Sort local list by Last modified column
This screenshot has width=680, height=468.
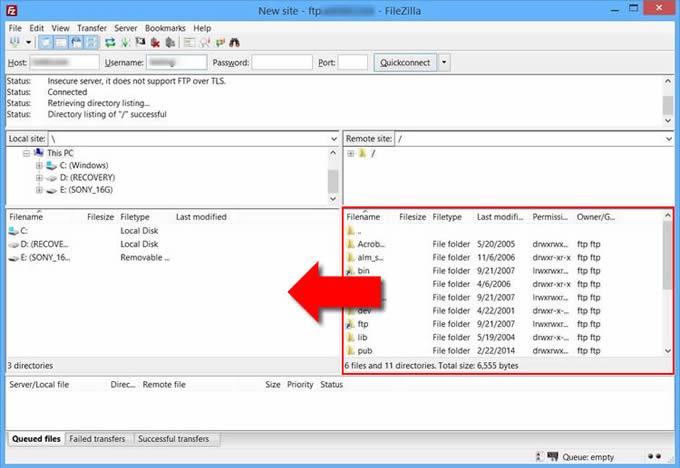click(x=201, y=217)
